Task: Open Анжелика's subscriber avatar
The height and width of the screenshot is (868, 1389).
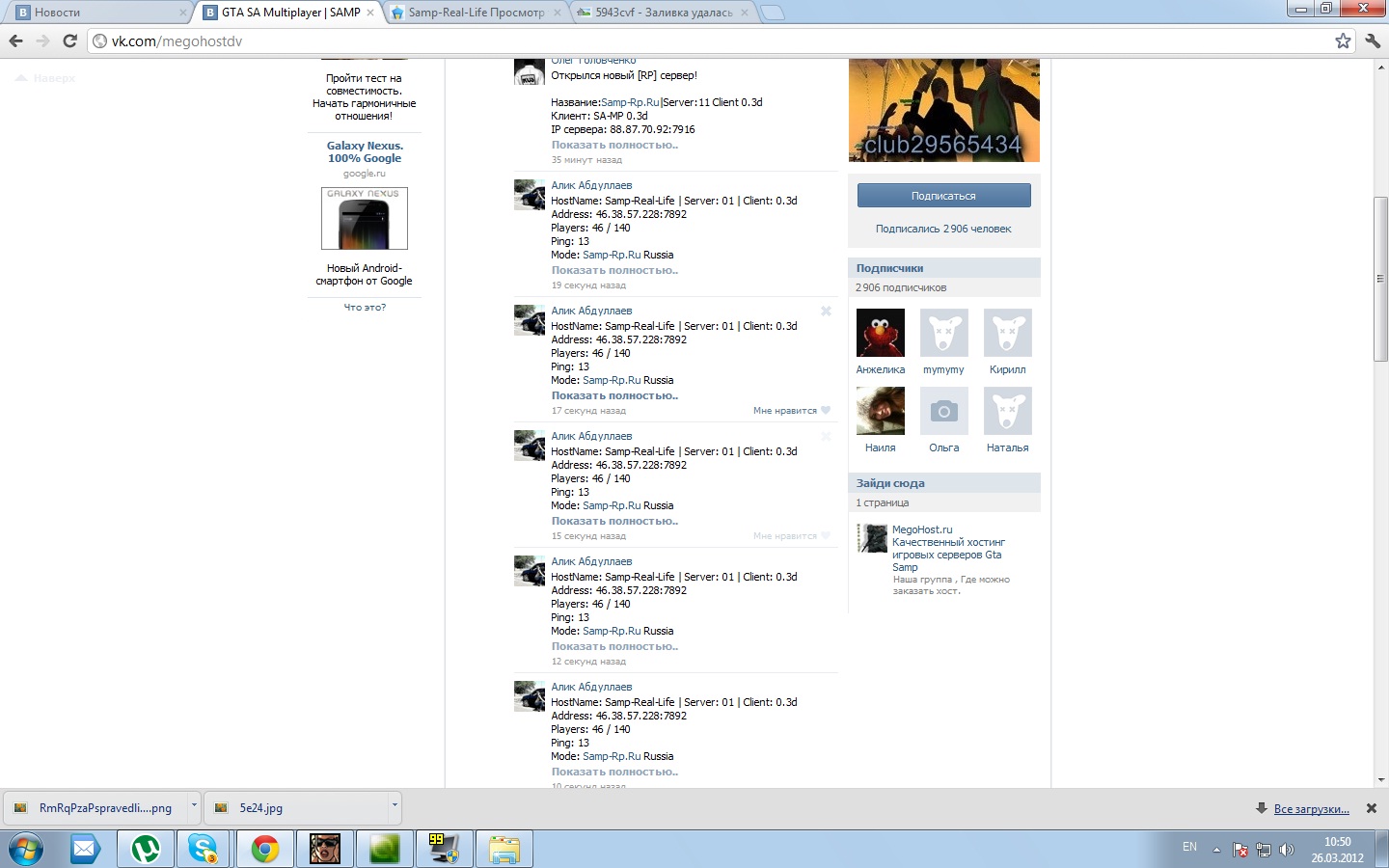Action: [881, 333]
